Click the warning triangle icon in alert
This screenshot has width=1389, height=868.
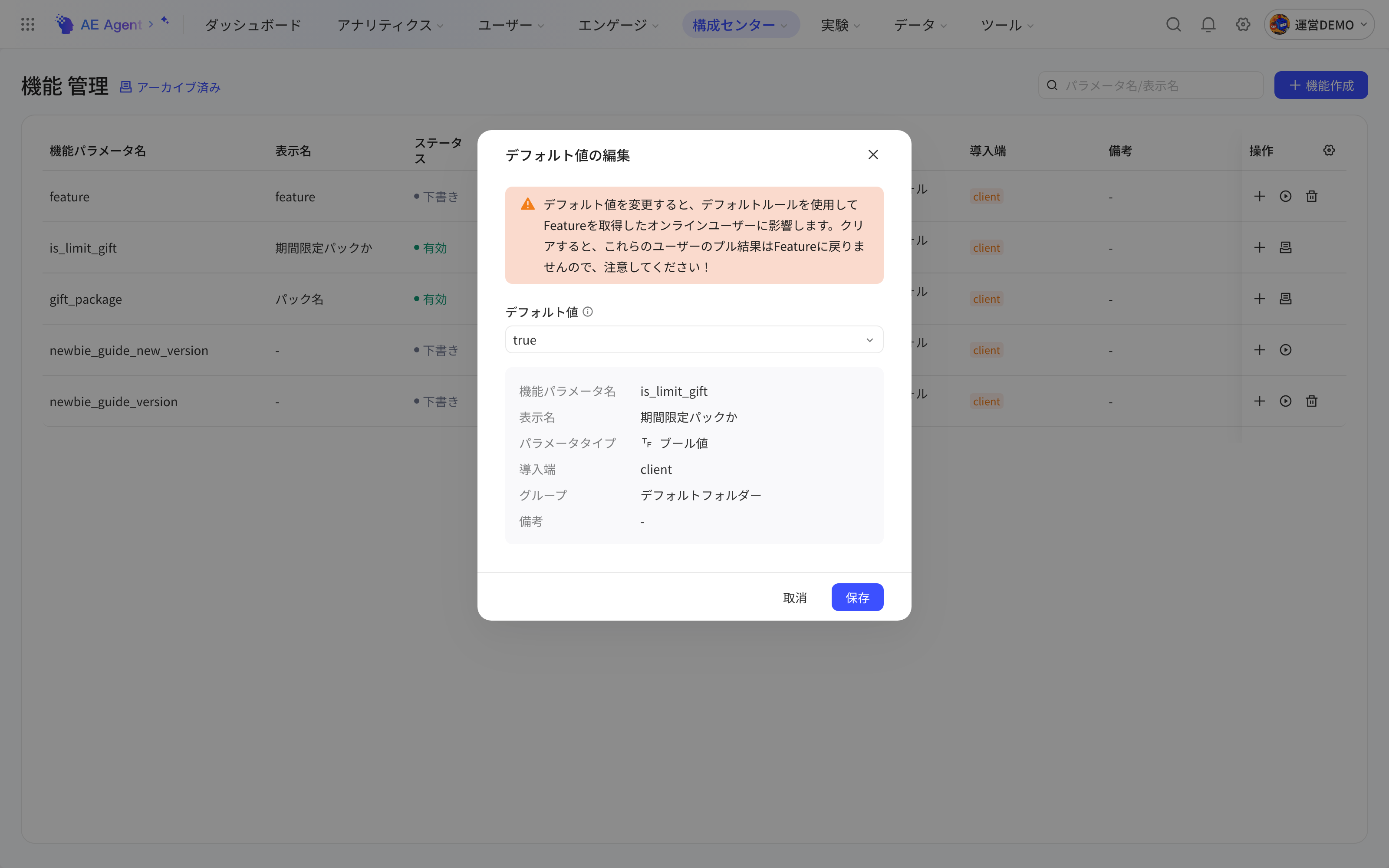(x=527, y=204)
